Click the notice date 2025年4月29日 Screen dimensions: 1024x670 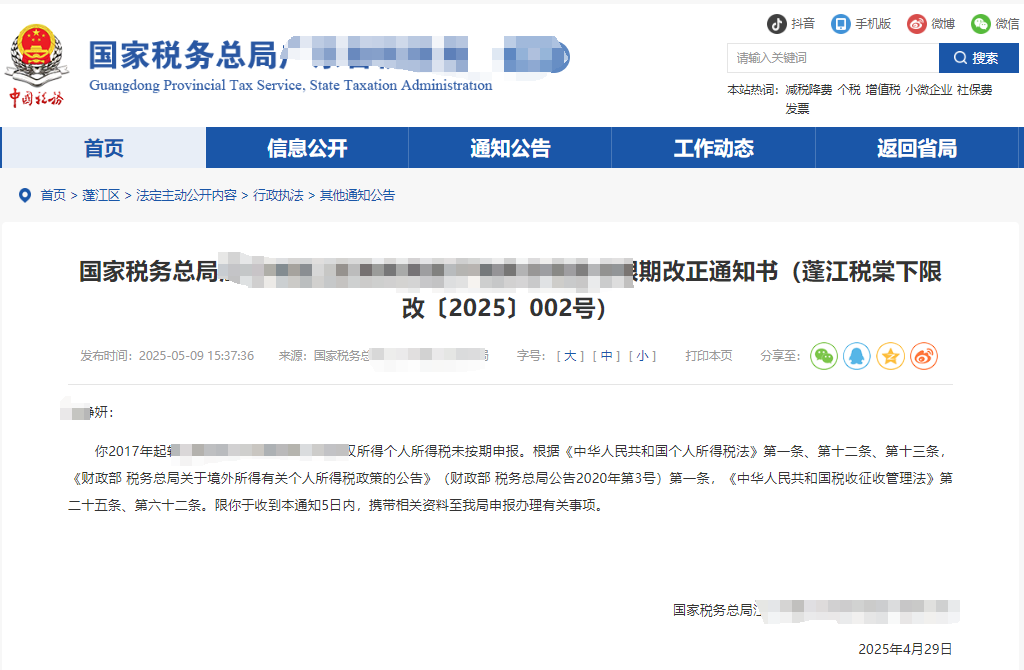(905, 649)
